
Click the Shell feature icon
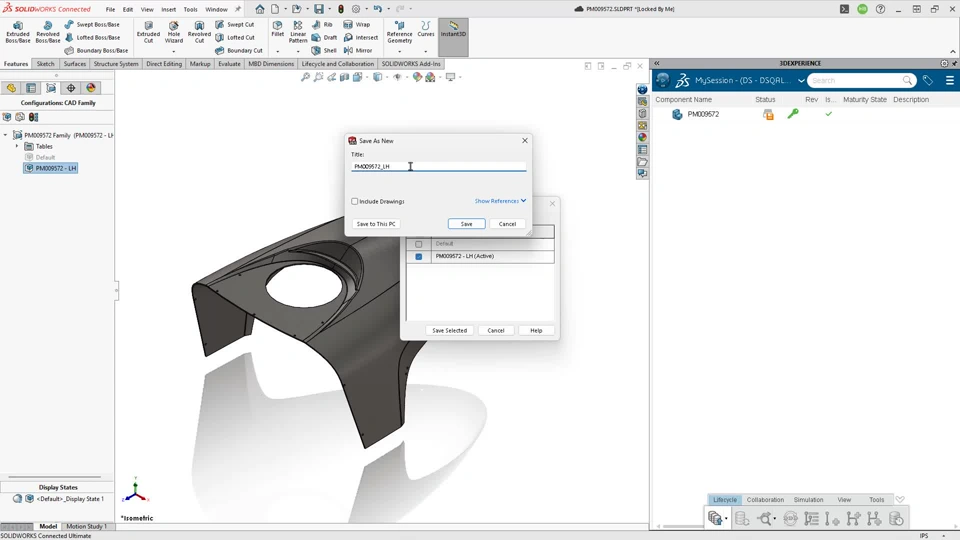click(x=323, y=50)
